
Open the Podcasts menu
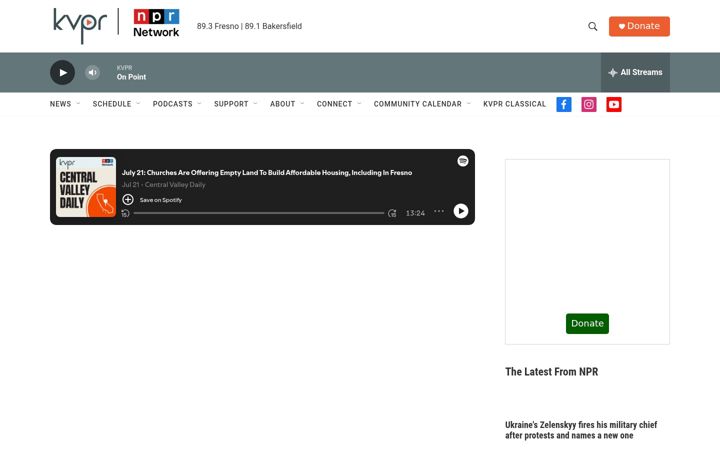172,104
